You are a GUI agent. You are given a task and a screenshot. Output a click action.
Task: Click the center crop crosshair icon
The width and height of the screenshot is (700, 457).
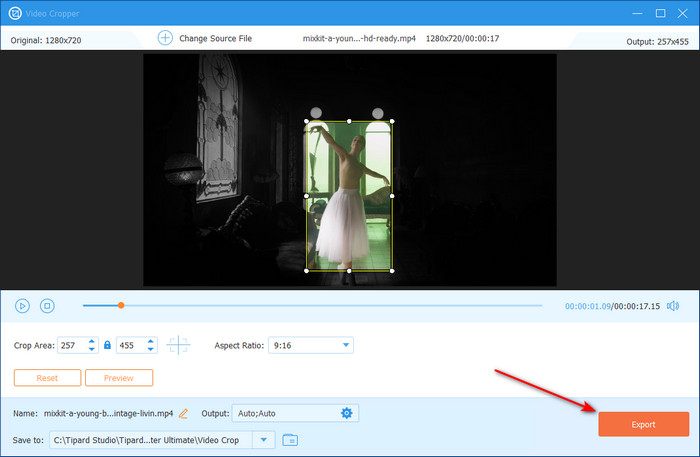point(178,345)
